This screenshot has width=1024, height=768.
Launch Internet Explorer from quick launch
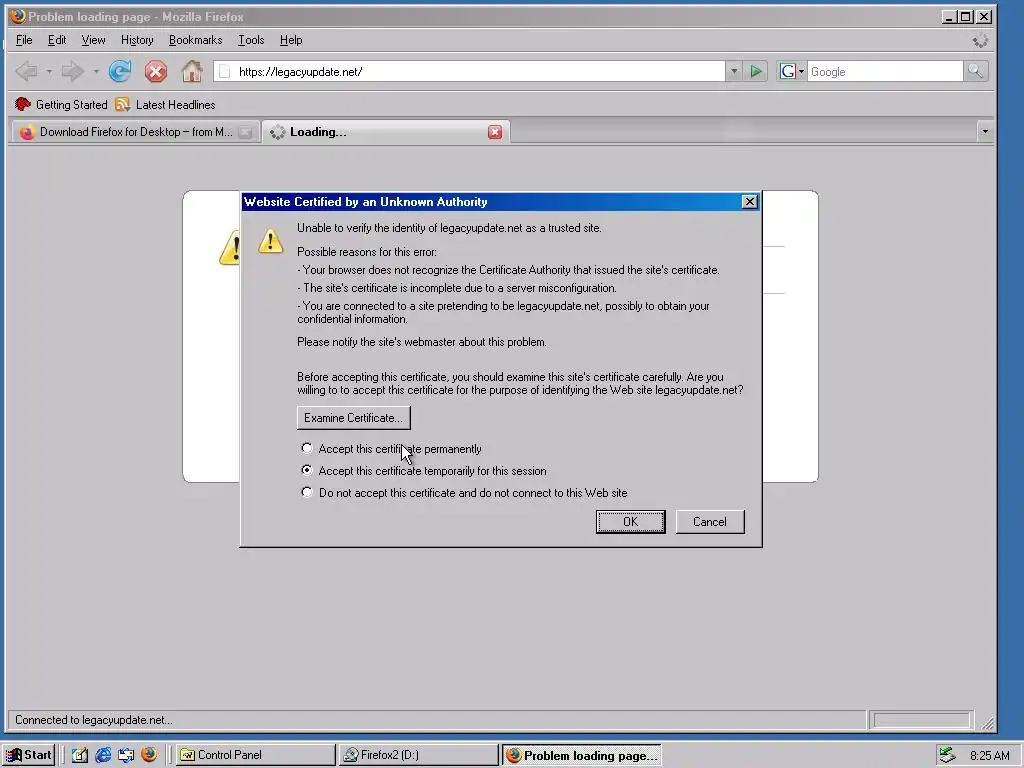tap(103, 755)
